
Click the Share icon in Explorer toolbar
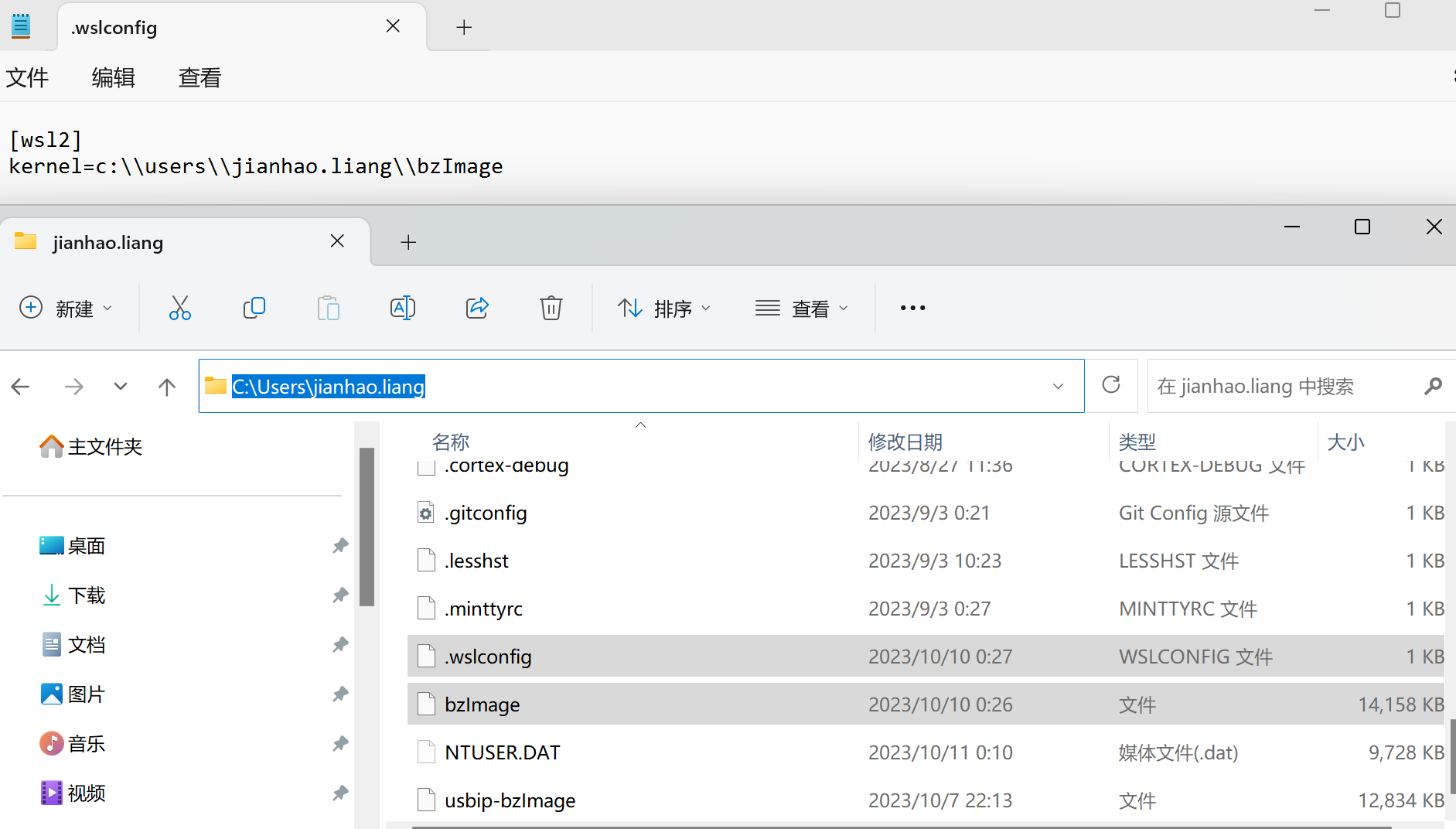(x=477, y=308)
